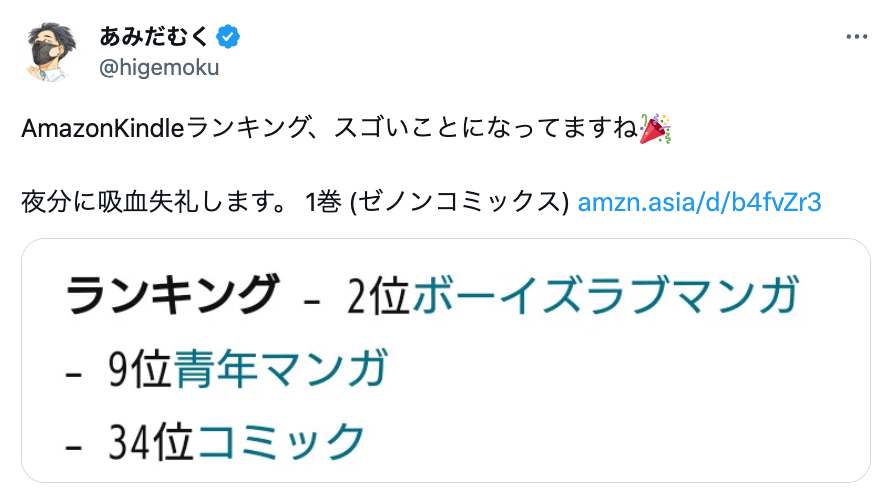The image size is (894, 504).
Task: Select 青年マンガ category text in image
Action: pyautogui.click(x=280, y=369)
